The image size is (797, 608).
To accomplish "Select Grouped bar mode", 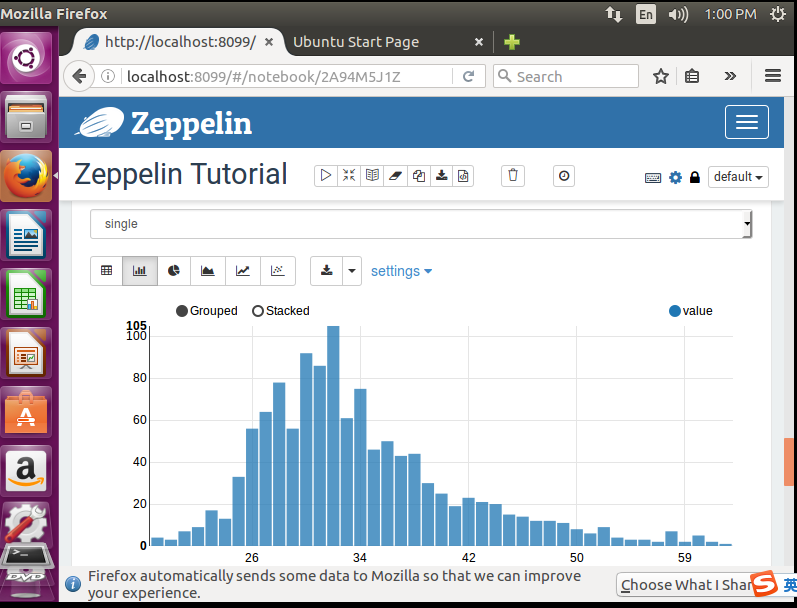I will pyautogui.click(x=207, y=311).
